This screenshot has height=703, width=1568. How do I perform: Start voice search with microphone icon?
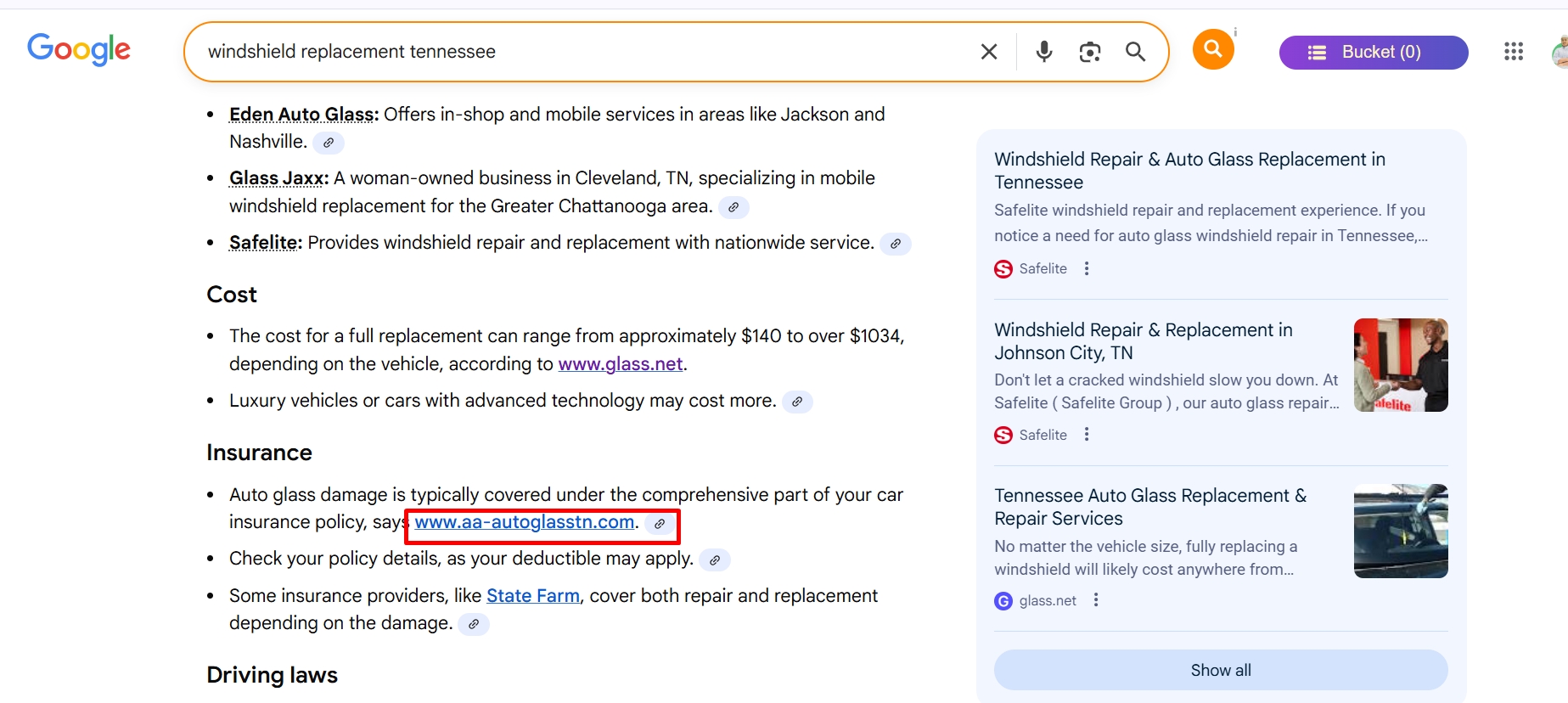[1044, 52]
